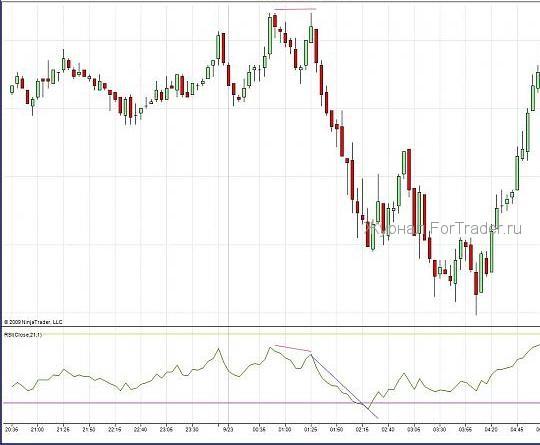Select the 02:15 label on time axis
This screenshot has width=540, height=445.
(x=362, y=430)
